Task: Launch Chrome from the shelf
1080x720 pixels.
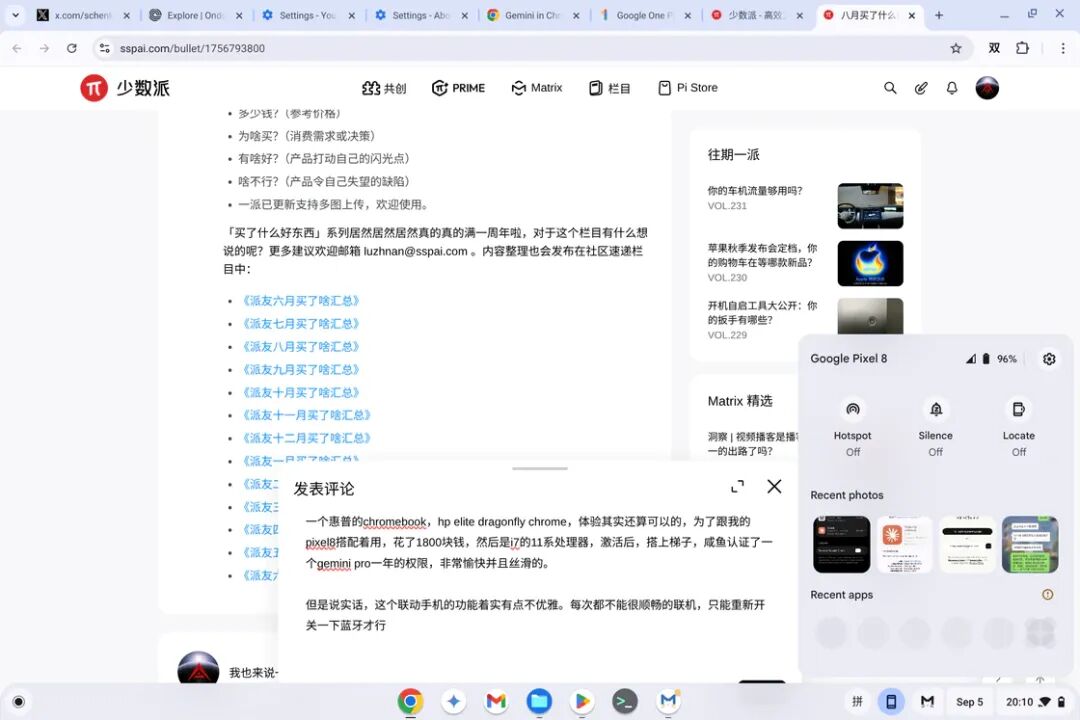Action: coord(411,701)
